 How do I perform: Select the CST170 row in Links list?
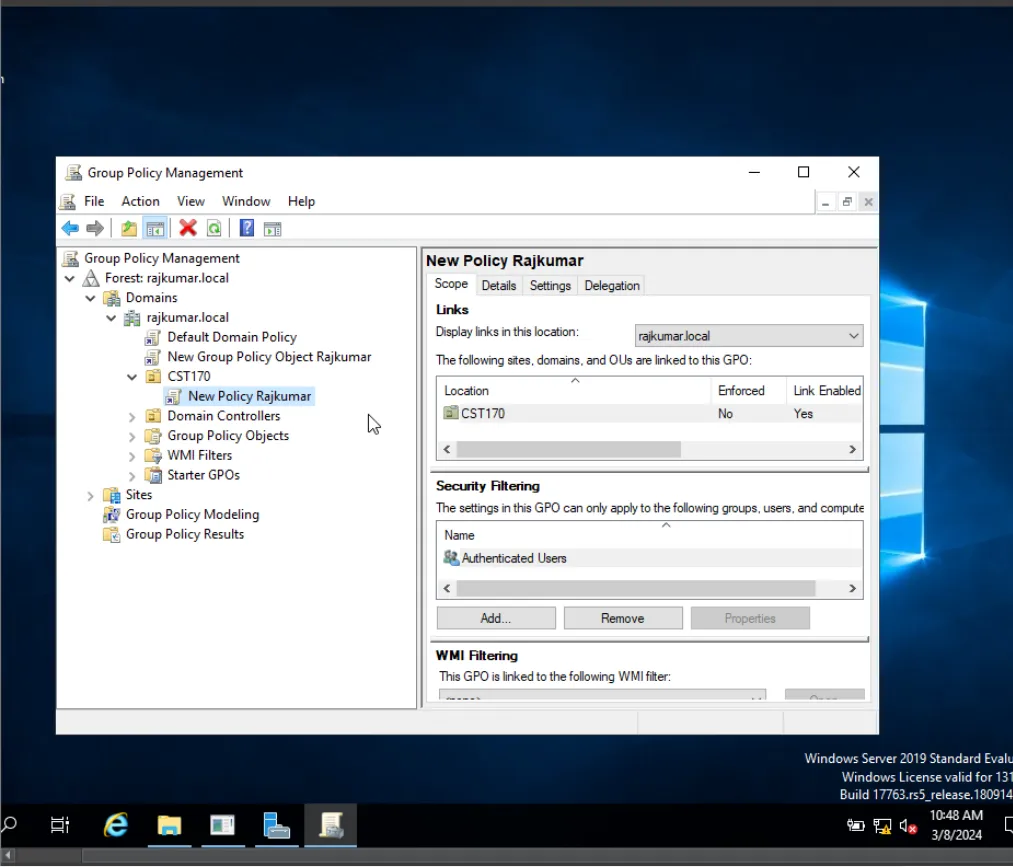point(649,413)
